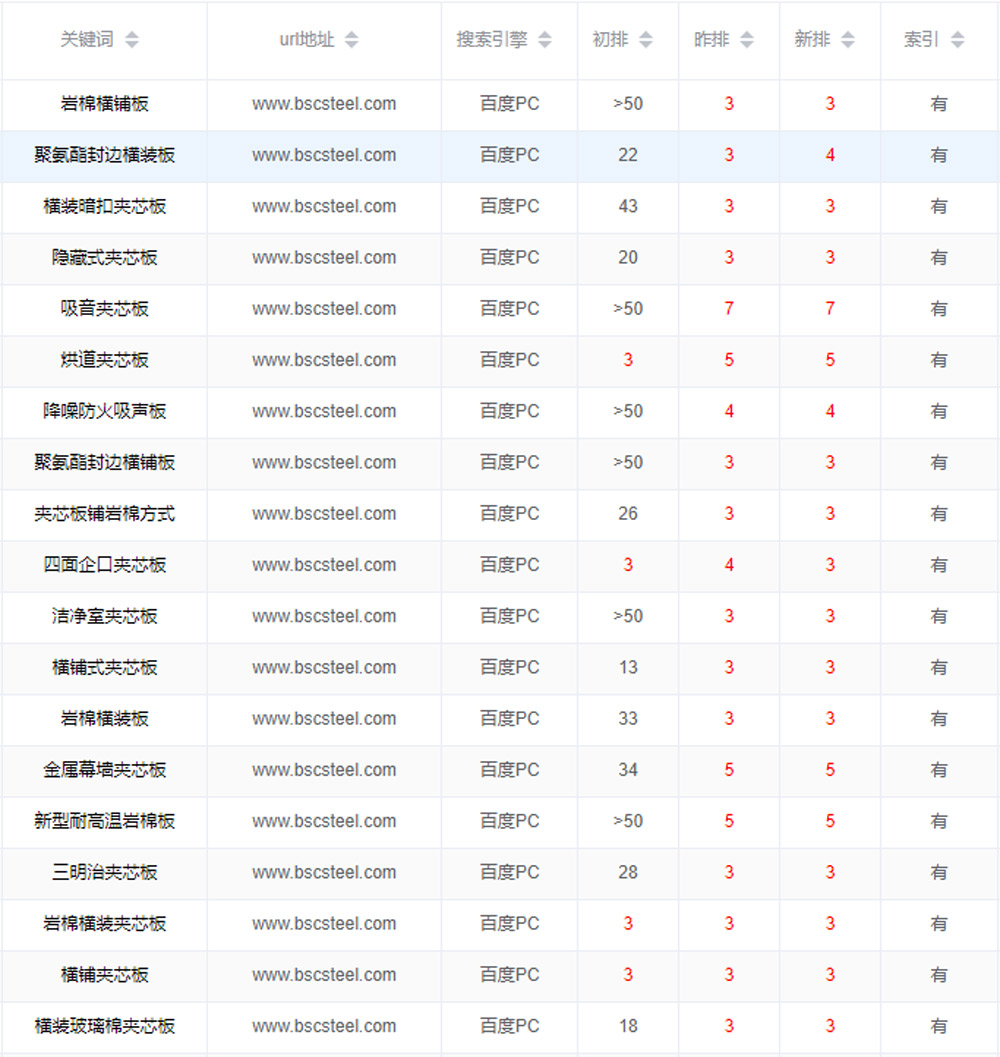This screenshot has width=1000, height=1057.
Task: Click 百度PC in the 洁净室夹芯板 row
Action: click(509, 616)
